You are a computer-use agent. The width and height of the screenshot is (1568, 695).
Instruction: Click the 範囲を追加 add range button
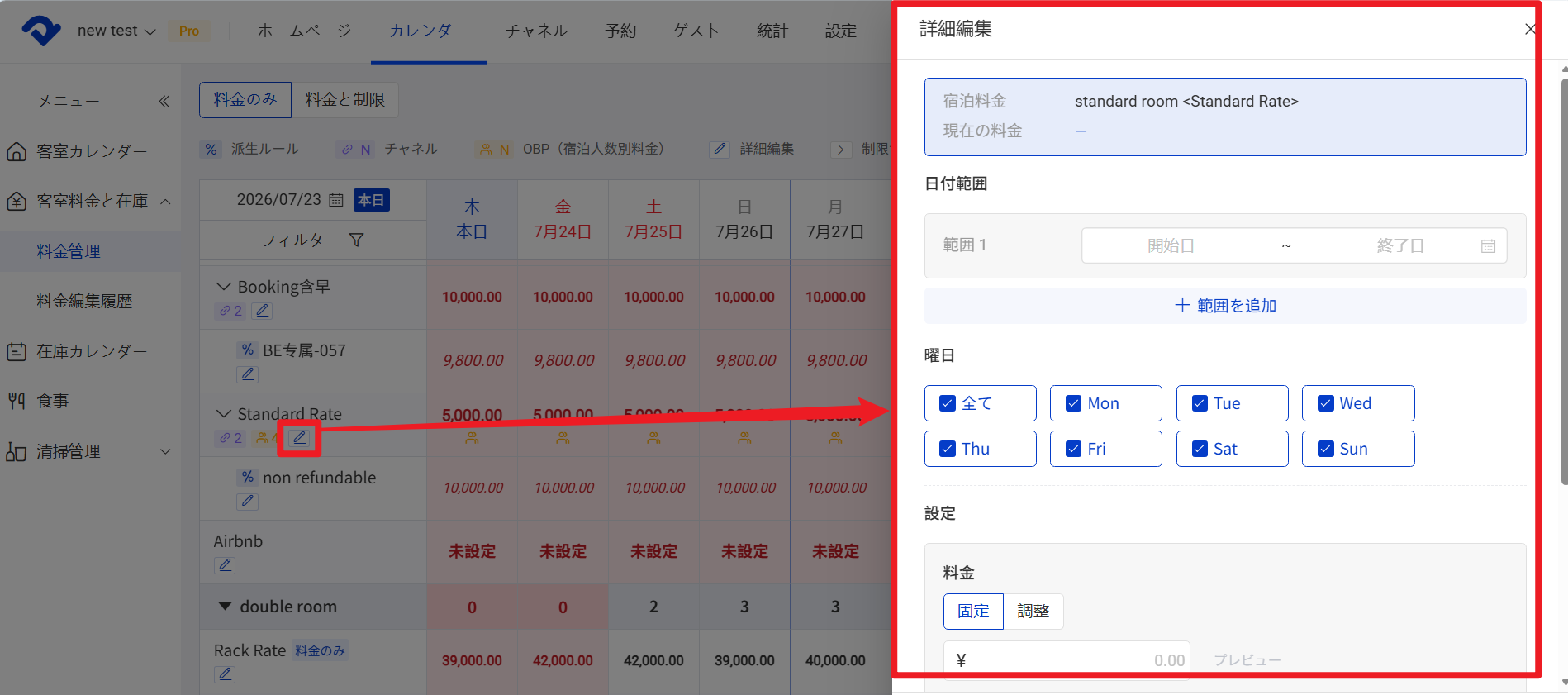pos(1225,306)
